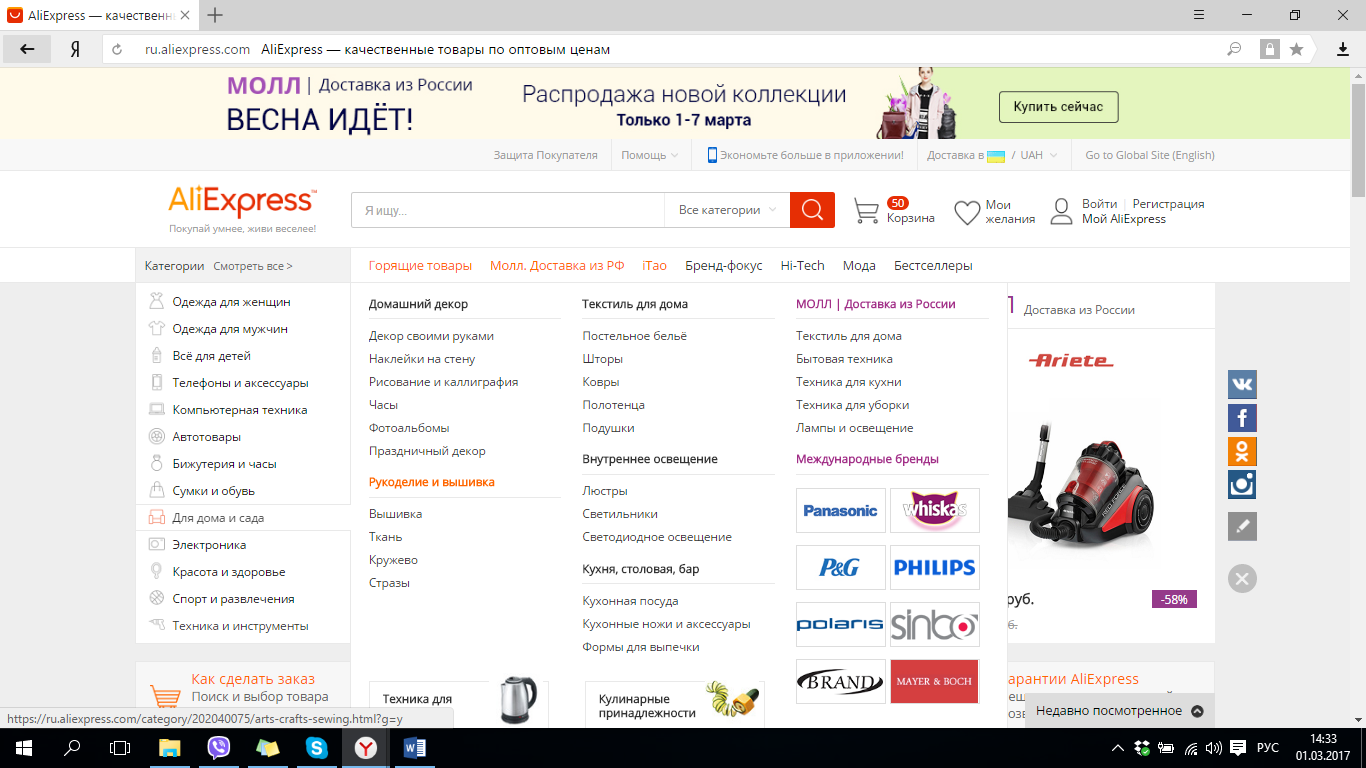Image resolution: width=1366 pixels, height=768 pixels.
Task: Open Polaris brand logo
Action: (x=841, y=624)
